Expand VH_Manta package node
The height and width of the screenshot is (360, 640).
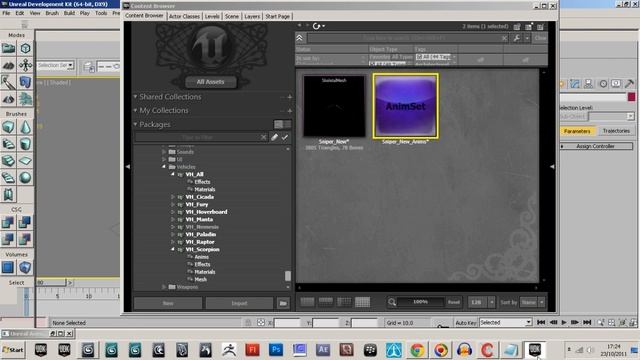coord(173,219)
